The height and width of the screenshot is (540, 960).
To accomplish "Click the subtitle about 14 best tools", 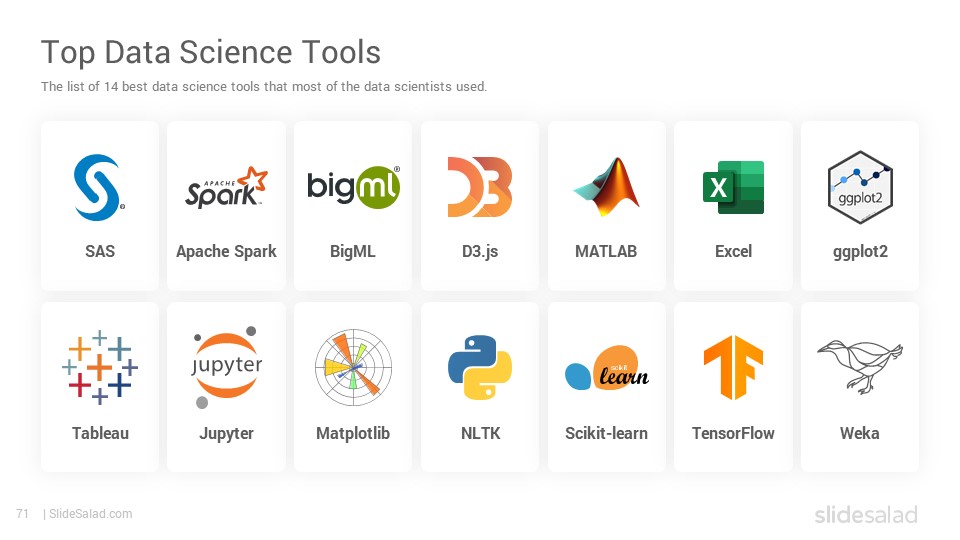I will 264,86.
